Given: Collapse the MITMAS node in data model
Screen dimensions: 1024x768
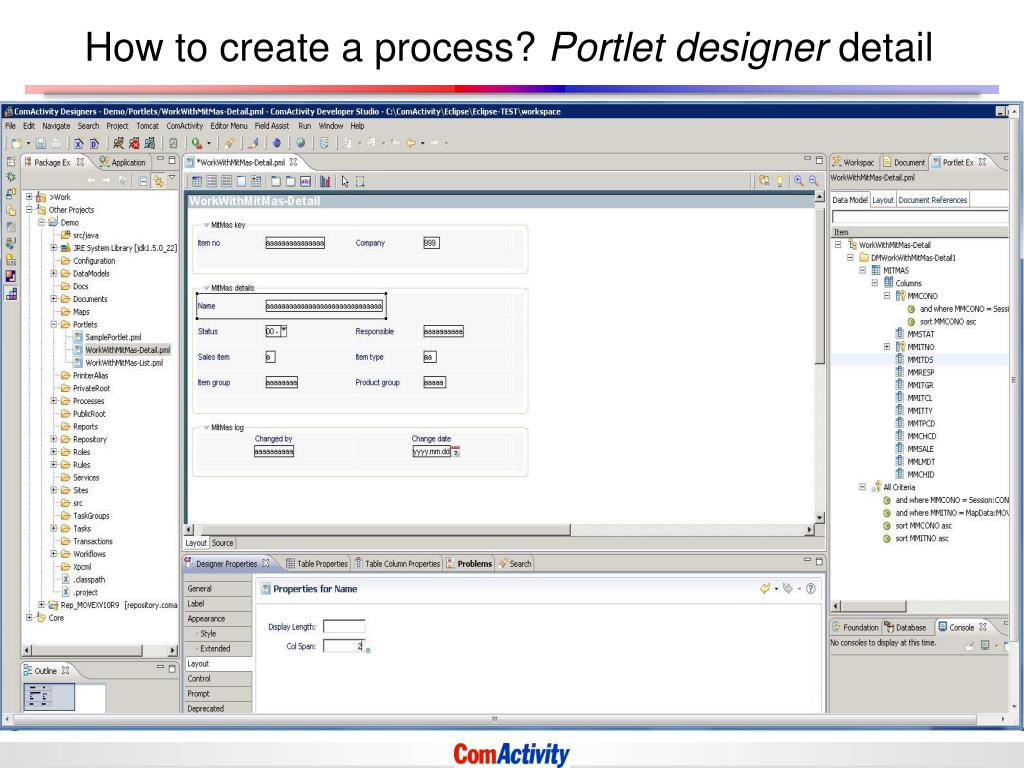Looking at the screenshot, I should [x=863, y=270].
